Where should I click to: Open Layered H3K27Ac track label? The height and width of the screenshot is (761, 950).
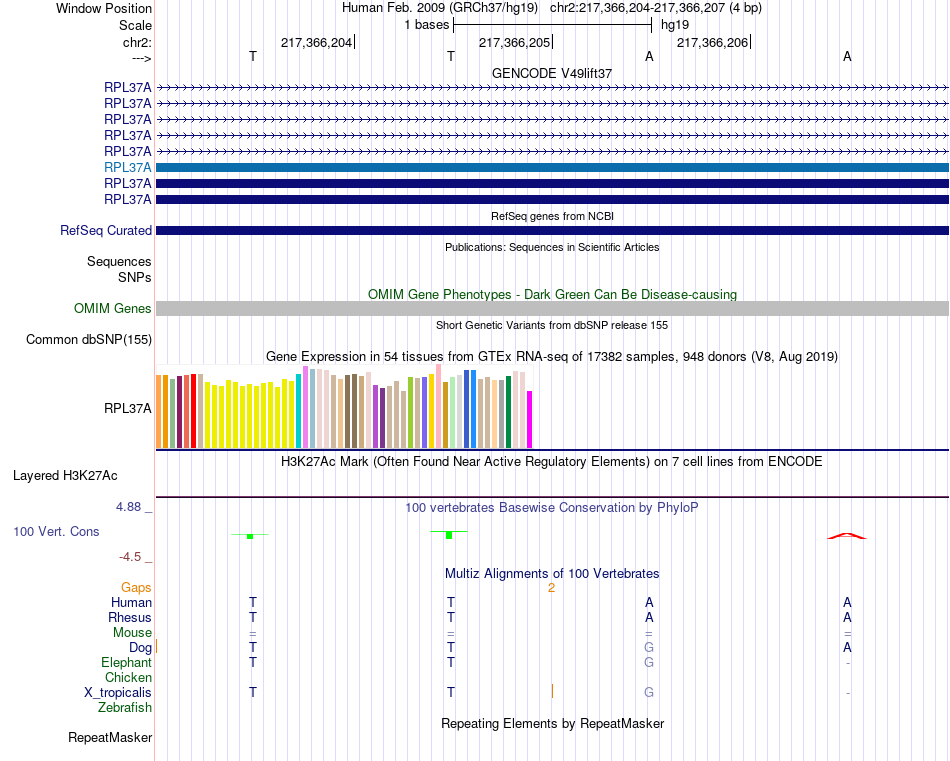(x=65, y=476)
